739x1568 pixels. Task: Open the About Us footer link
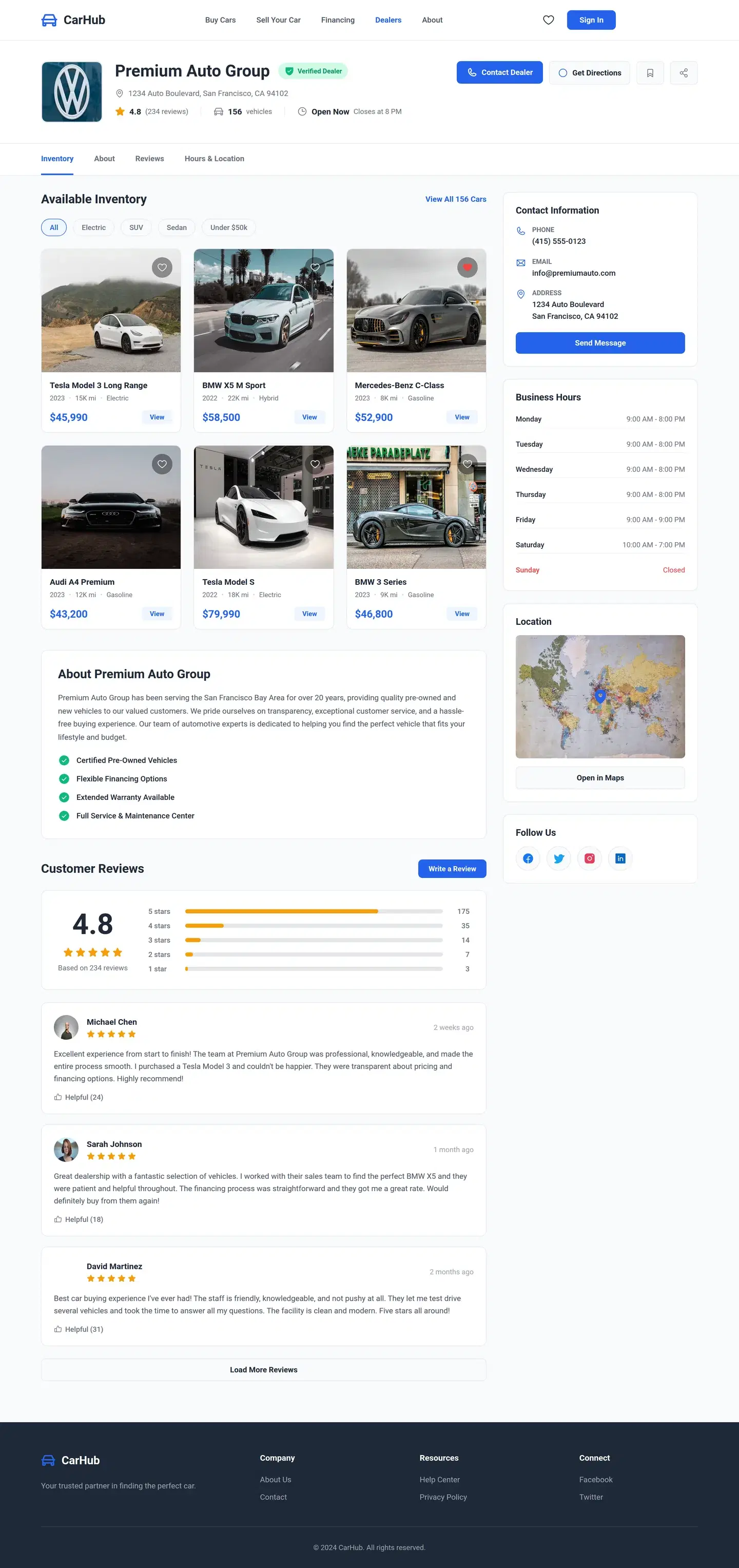[276, 1479]
